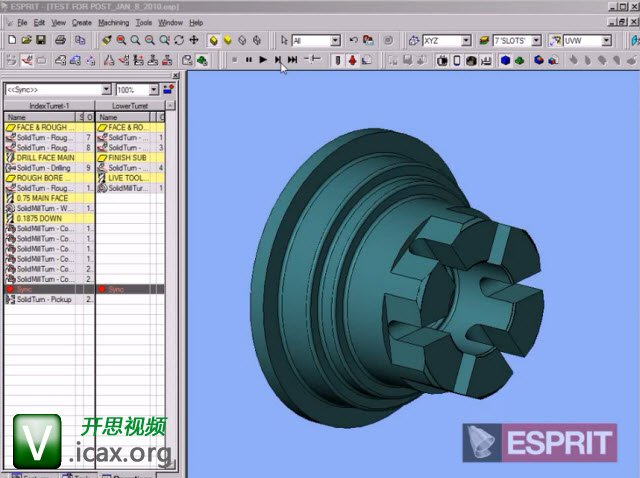640x478 pixels.
Task: Select the Zoom In magnifier tool
Action: (x=121, y=40)
